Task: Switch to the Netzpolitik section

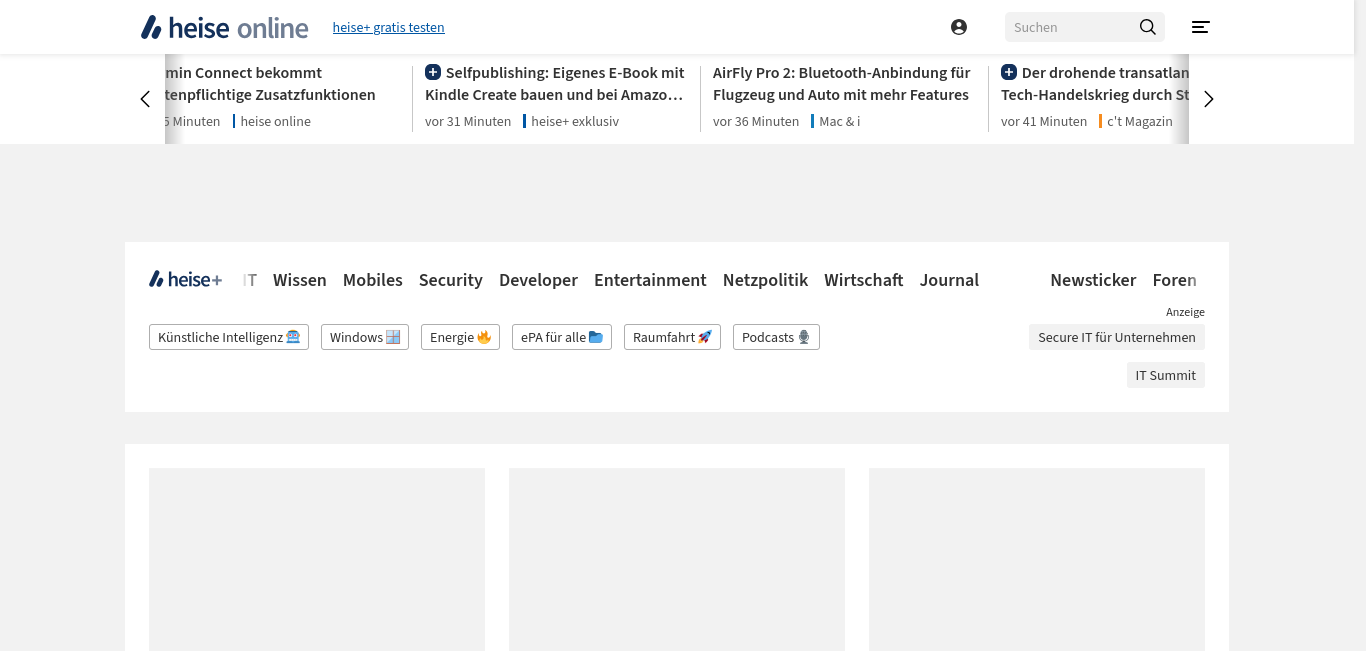Action: (x=765, y=280)
